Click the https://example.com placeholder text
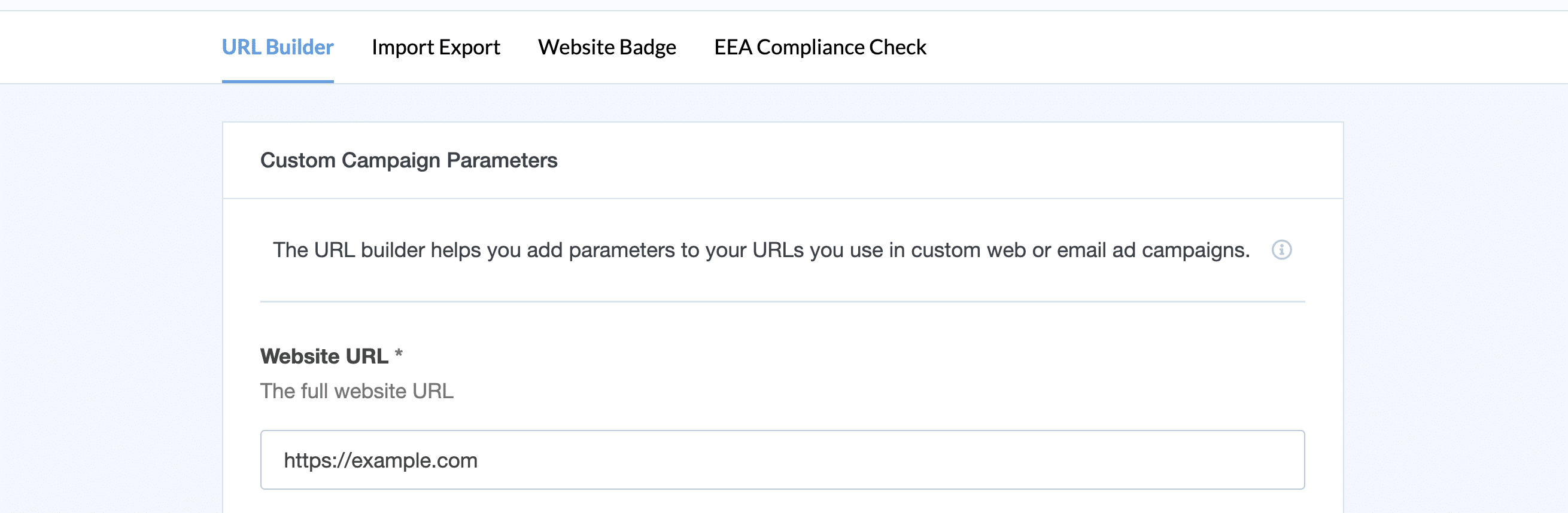The image size is (1568, 513). 381,460
